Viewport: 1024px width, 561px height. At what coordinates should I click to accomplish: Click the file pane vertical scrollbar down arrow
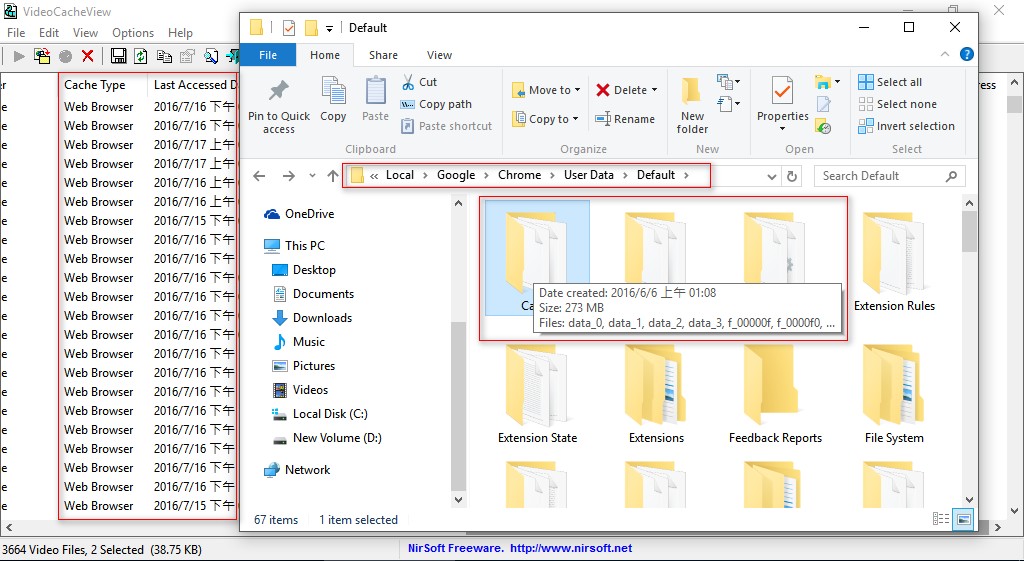969,500
